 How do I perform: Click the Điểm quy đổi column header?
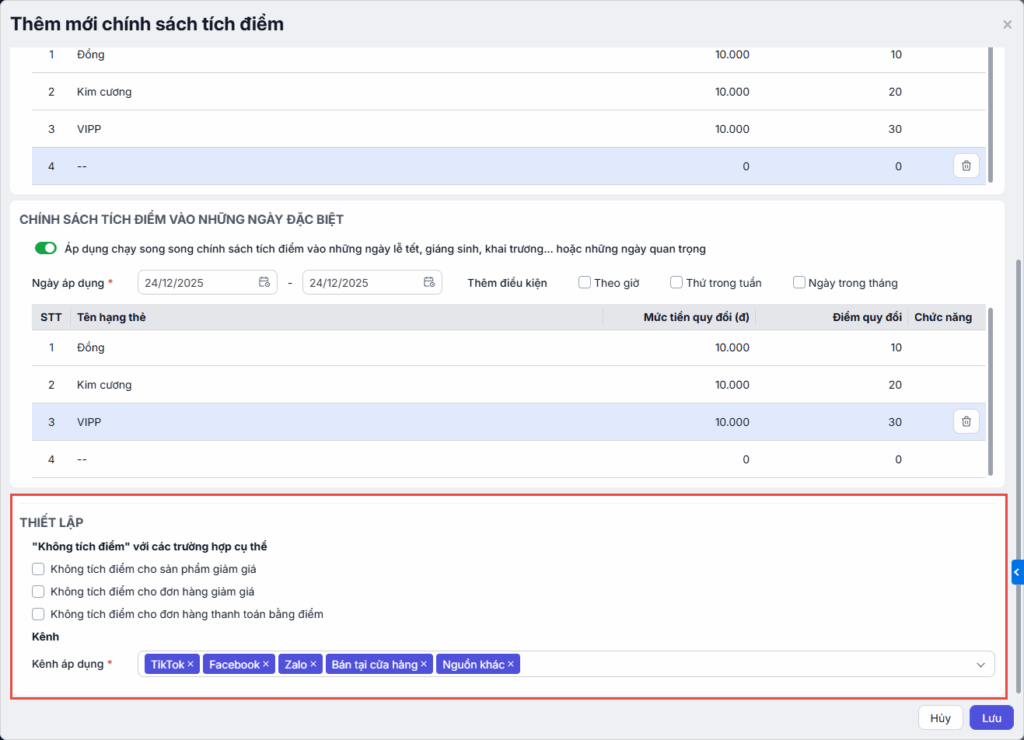(867, 317)
